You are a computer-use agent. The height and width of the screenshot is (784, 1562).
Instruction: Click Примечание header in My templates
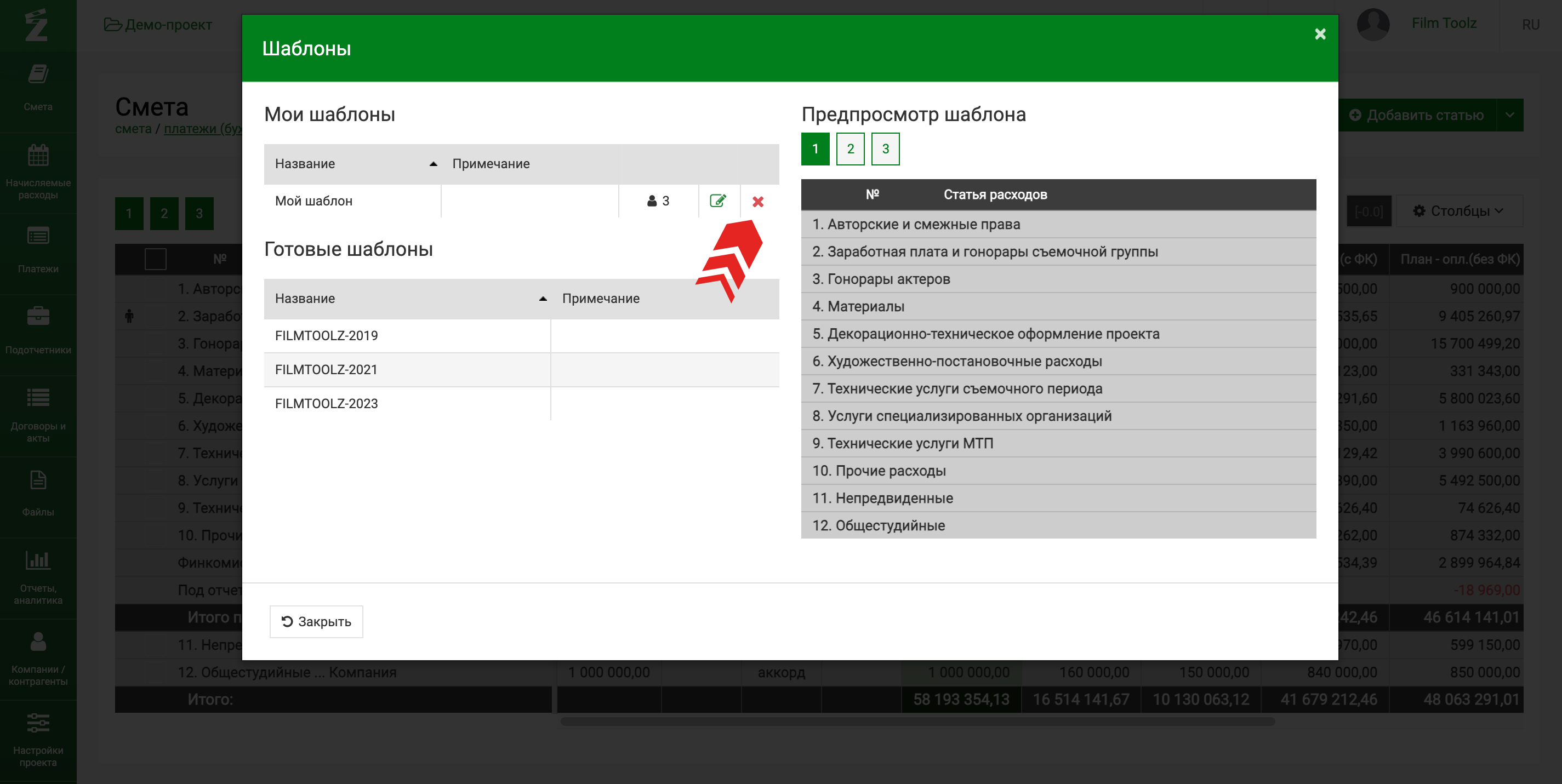(491, 164)
